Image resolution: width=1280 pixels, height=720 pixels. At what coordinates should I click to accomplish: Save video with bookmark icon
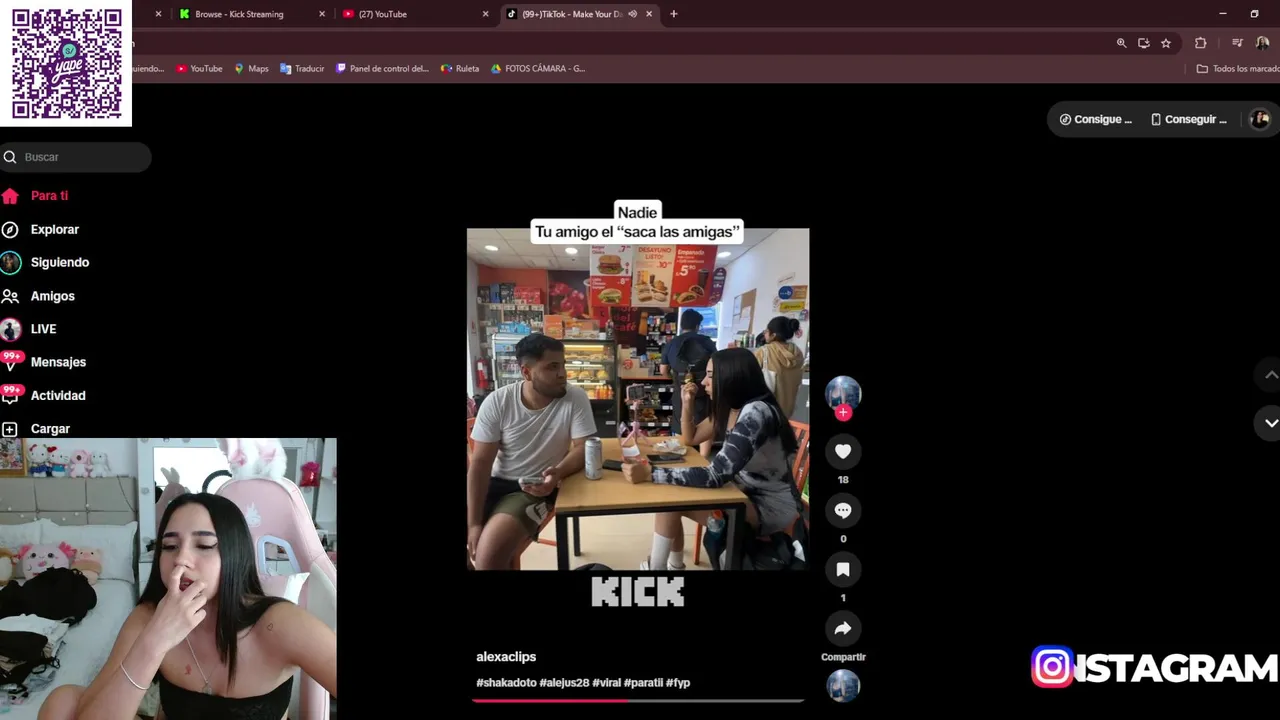coord(843,570)
